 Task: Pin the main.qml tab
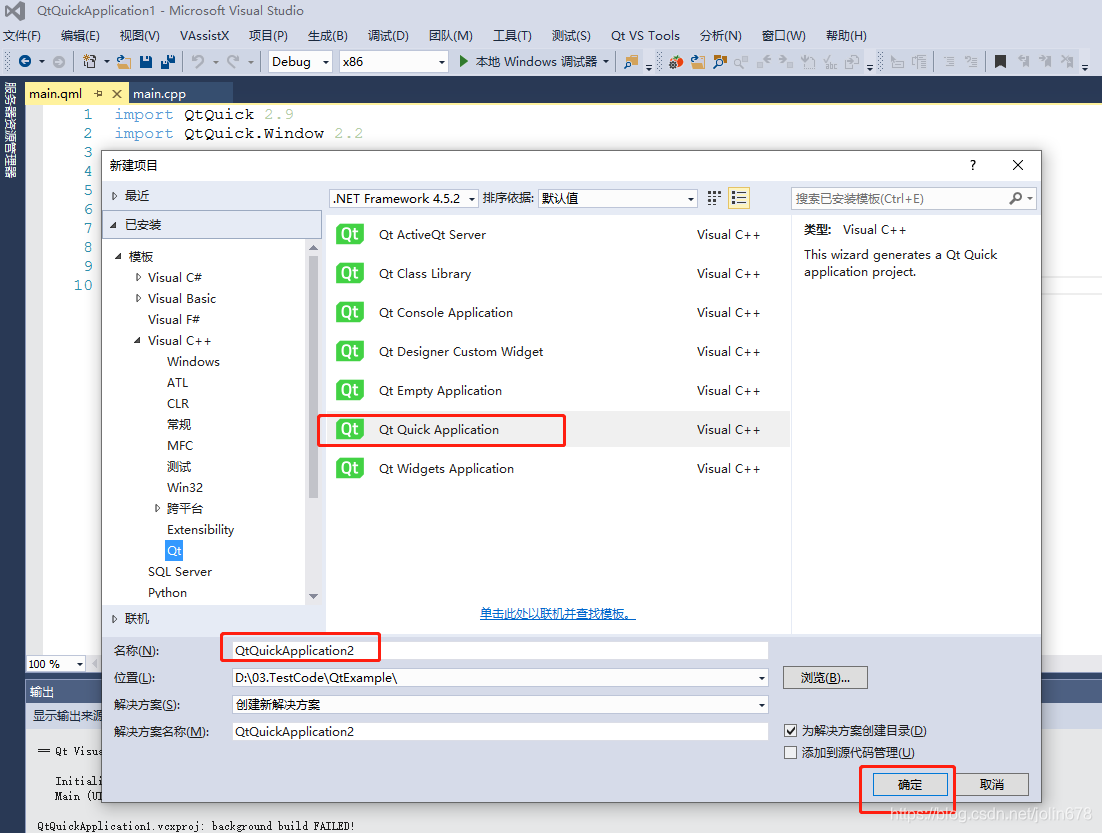(x=98, y=93)
